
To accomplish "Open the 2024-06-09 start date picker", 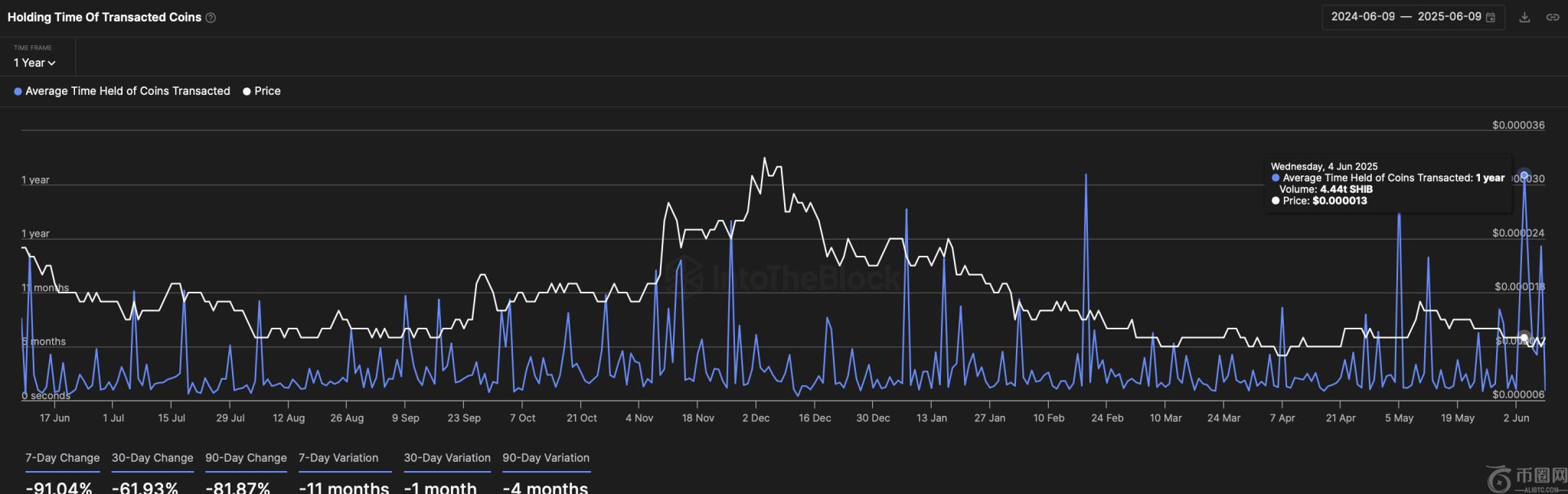I will pyautogui.click(x=1363, y=17).
